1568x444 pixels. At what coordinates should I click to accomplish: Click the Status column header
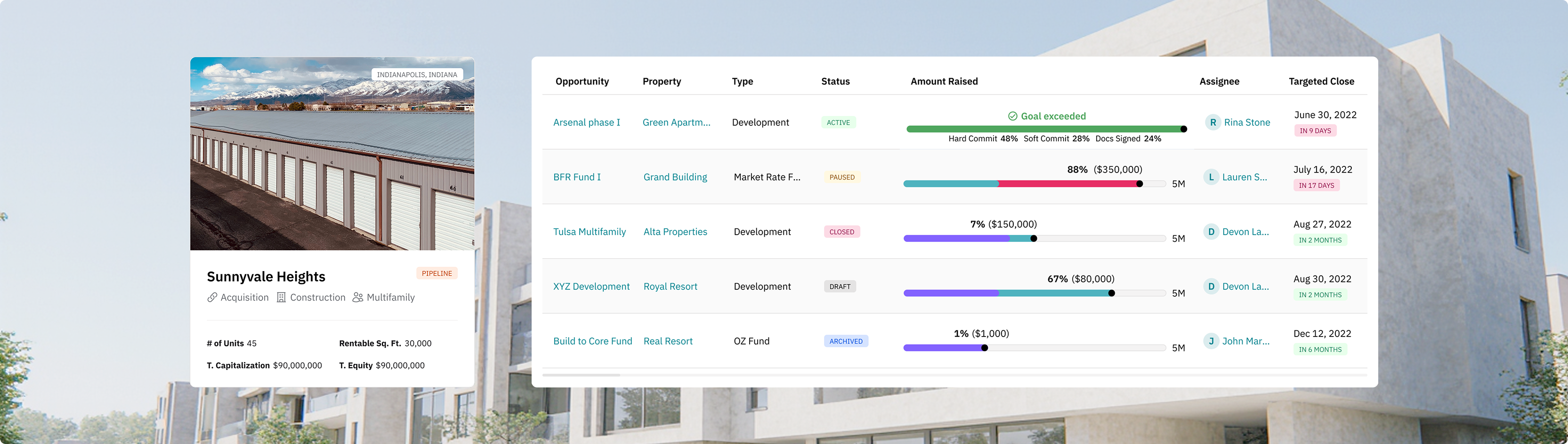(835, 82)
